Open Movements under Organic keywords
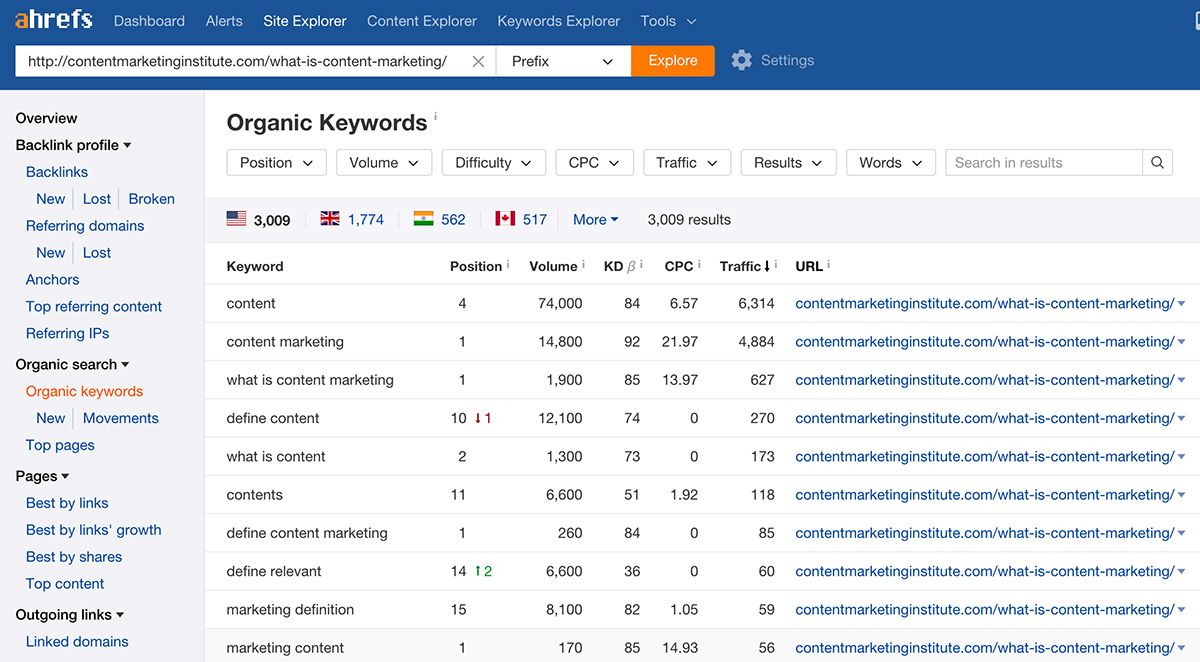Viewport: 1200px width, 662px height. 120,418
